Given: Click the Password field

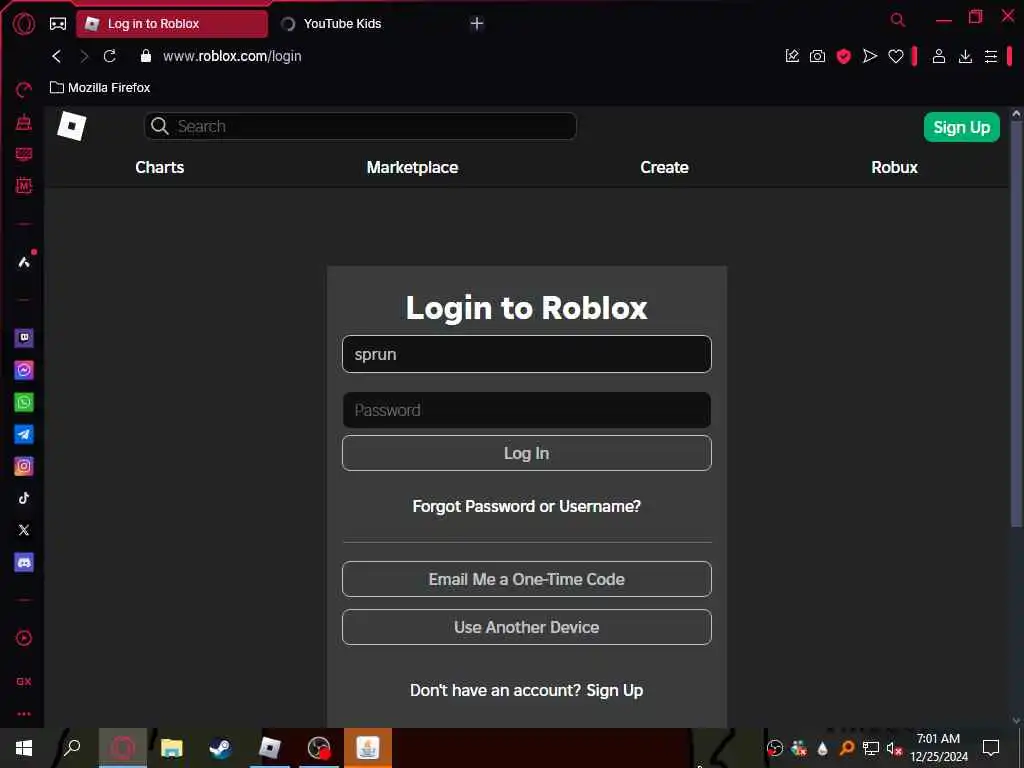Looking at the screenshot, I should tap(526, 410).
